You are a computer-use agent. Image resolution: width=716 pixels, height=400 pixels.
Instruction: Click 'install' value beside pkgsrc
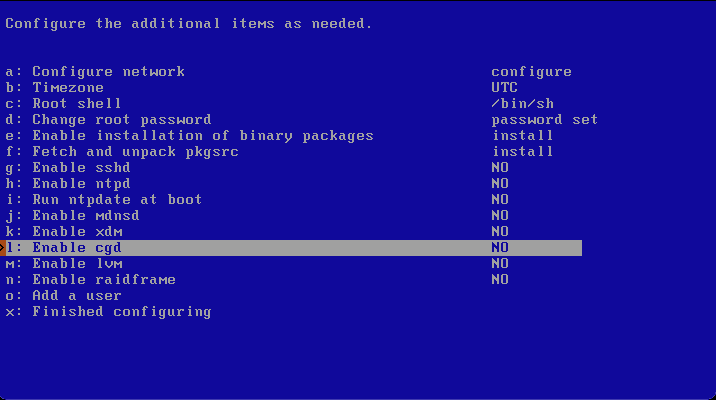point(523,152)
